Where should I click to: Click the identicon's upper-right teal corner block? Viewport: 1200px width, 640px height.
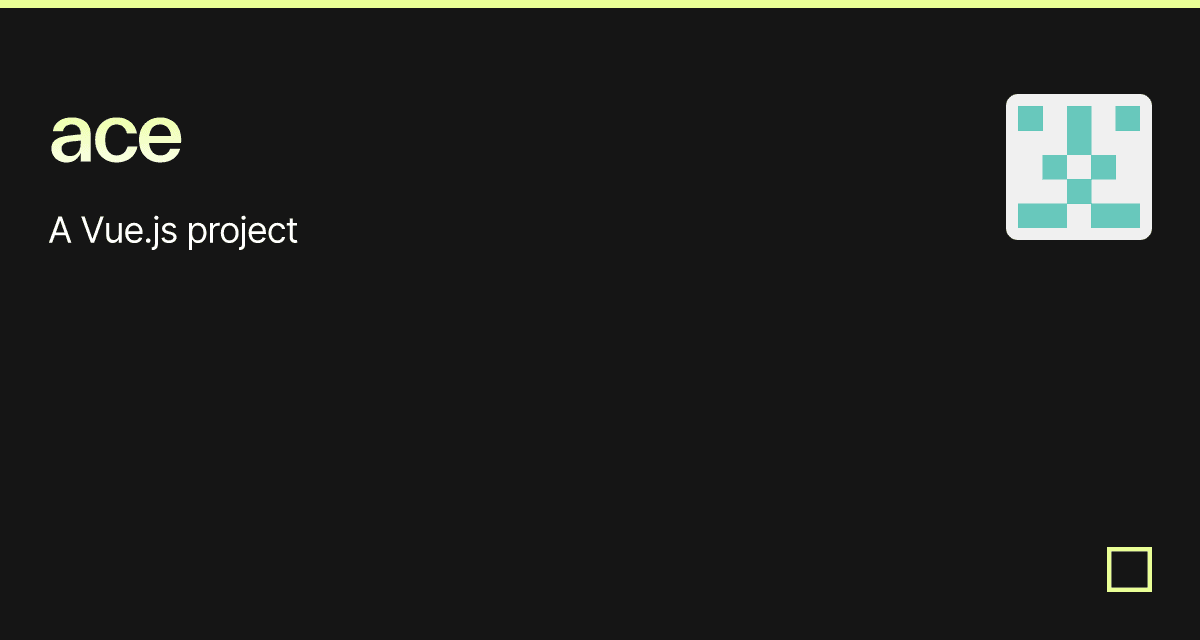tap(1128, 118)
